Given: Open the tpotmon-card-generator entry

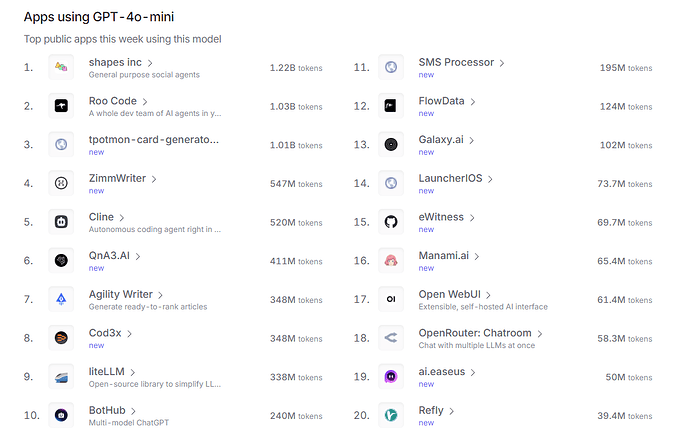Looking at the screenshot, I should (x=154, y=139).
